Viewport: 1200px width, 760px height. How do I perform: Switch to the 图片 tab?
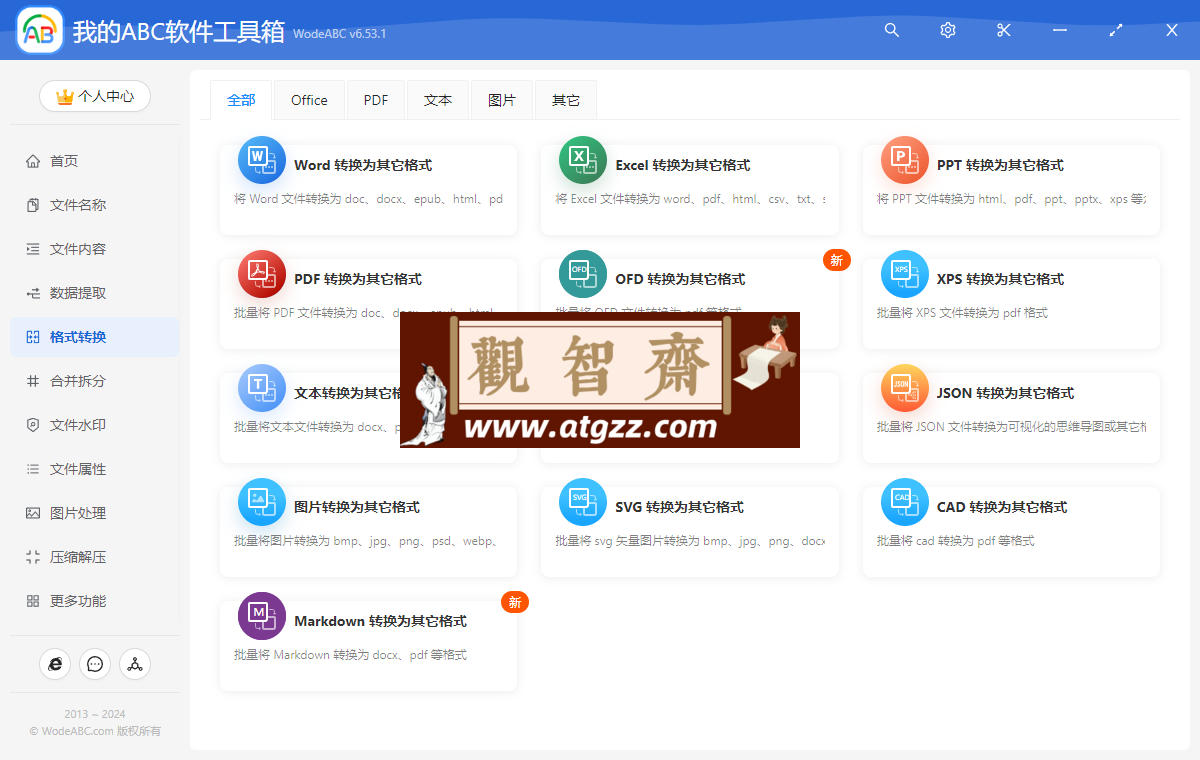tap(502, 100)
